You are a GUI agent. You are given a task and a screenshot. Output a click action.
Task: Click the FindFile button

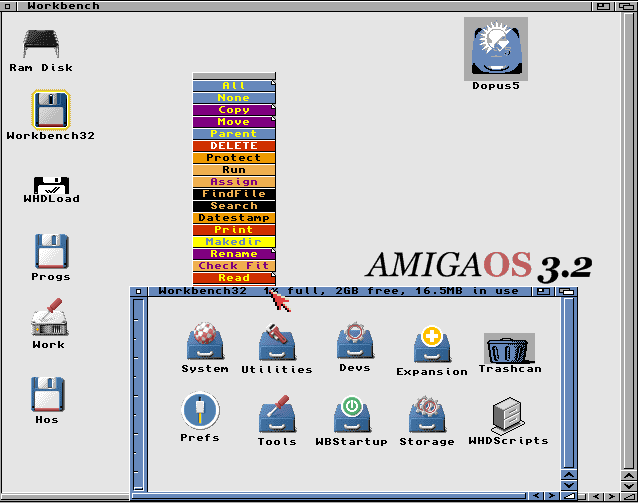234,194
